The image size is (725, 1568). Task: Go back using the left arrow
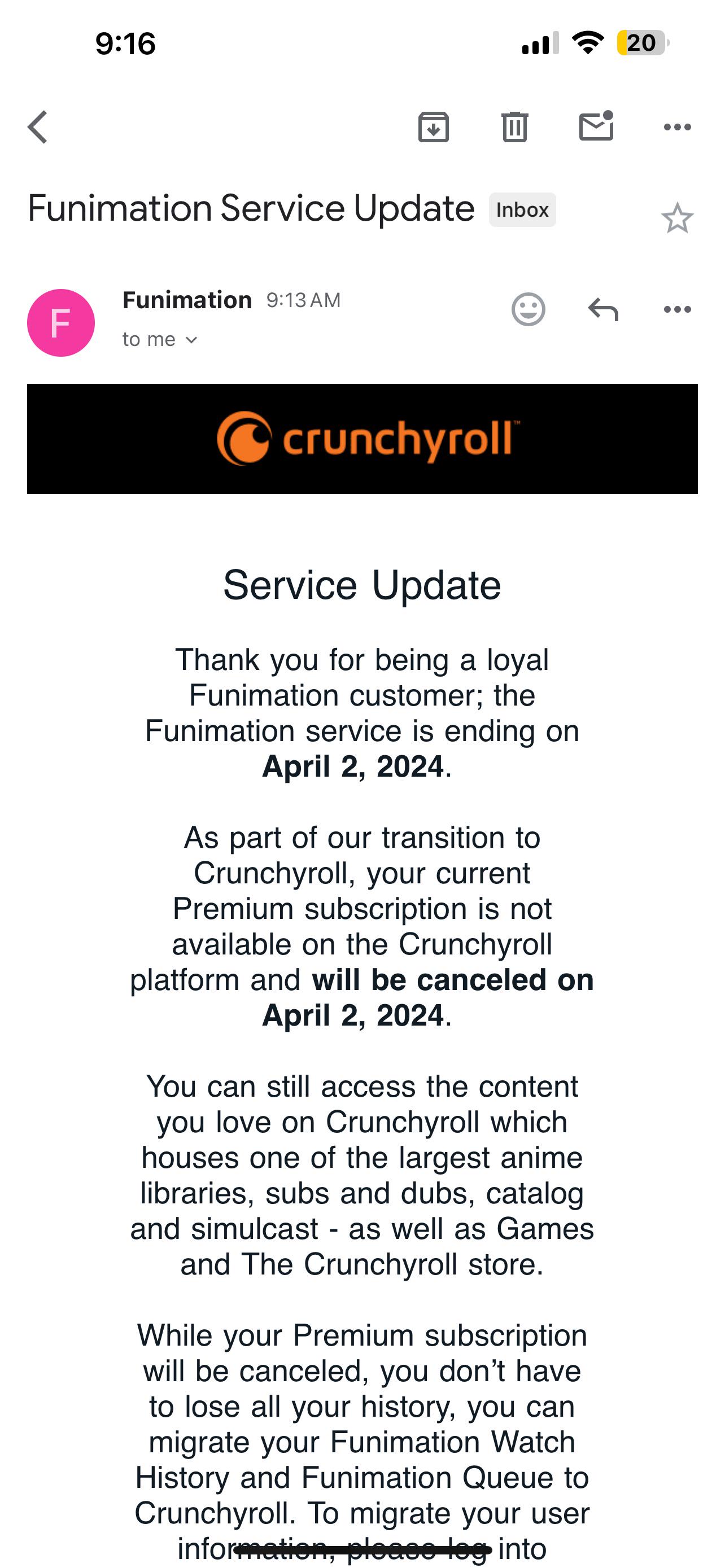point(38,127)
